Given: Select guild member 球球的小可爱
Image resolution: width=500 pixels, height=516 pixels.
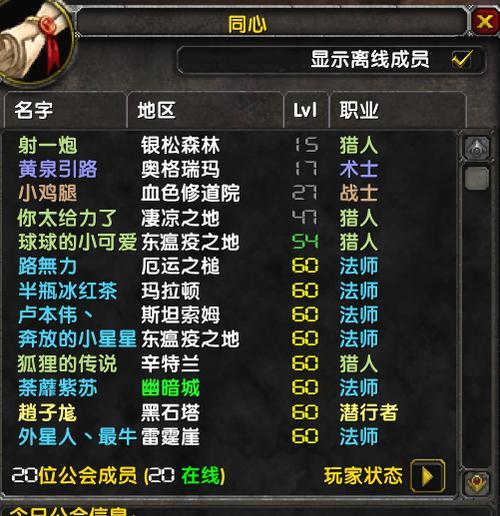Looking at the screenshot, I should (x=230, y=242).
